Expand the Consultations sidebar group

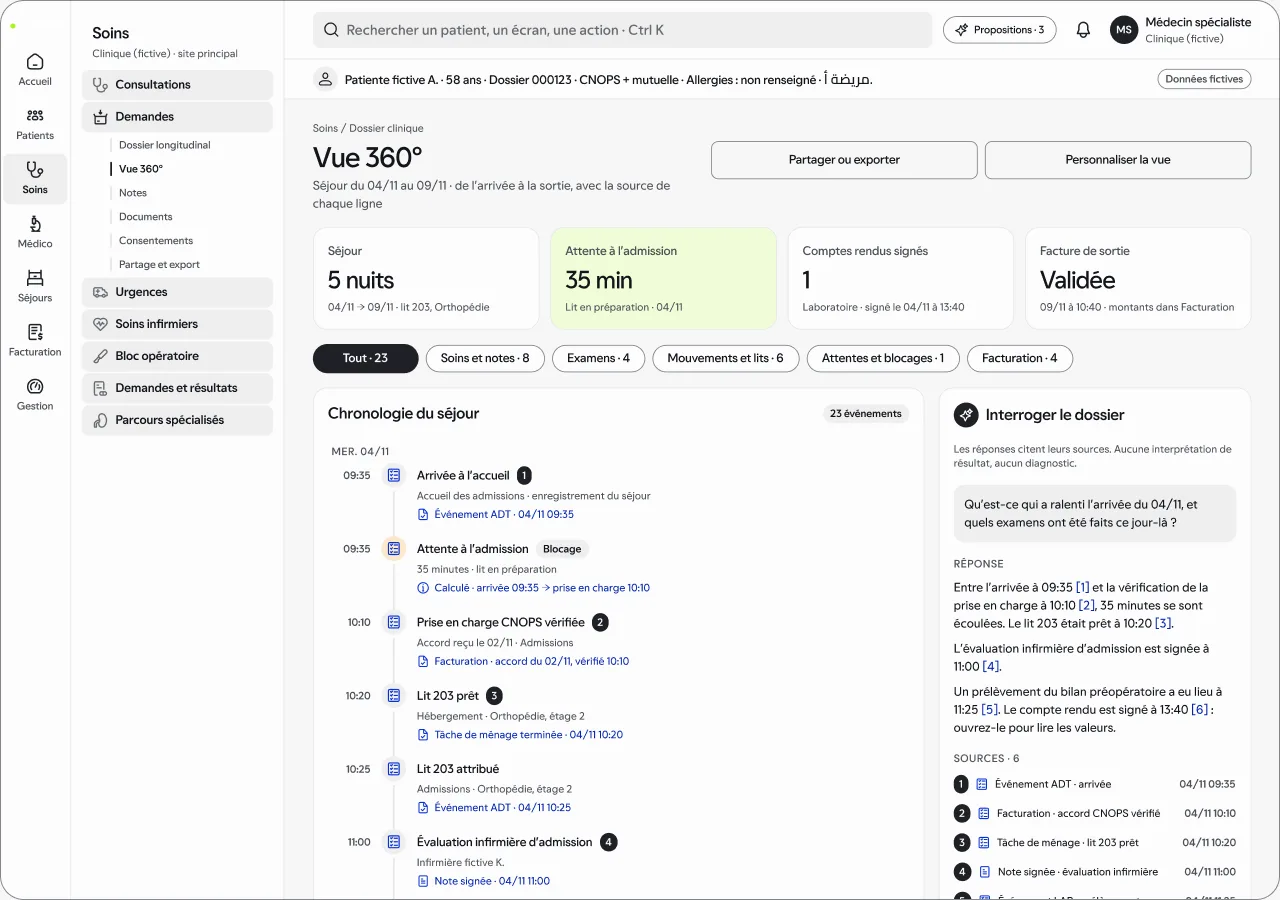(177, 85)
